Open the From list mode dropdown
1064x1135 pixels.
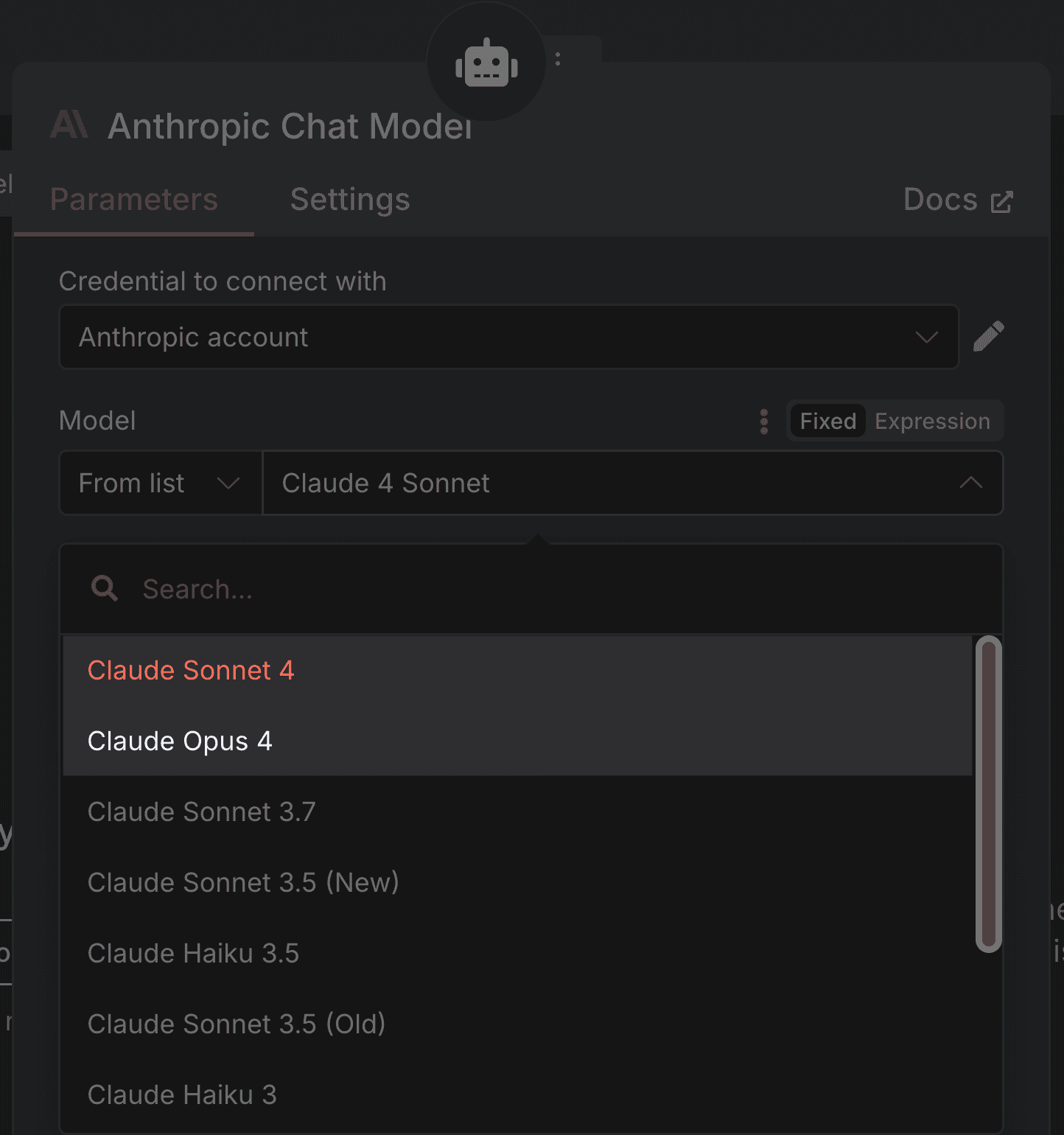[159, 483]
